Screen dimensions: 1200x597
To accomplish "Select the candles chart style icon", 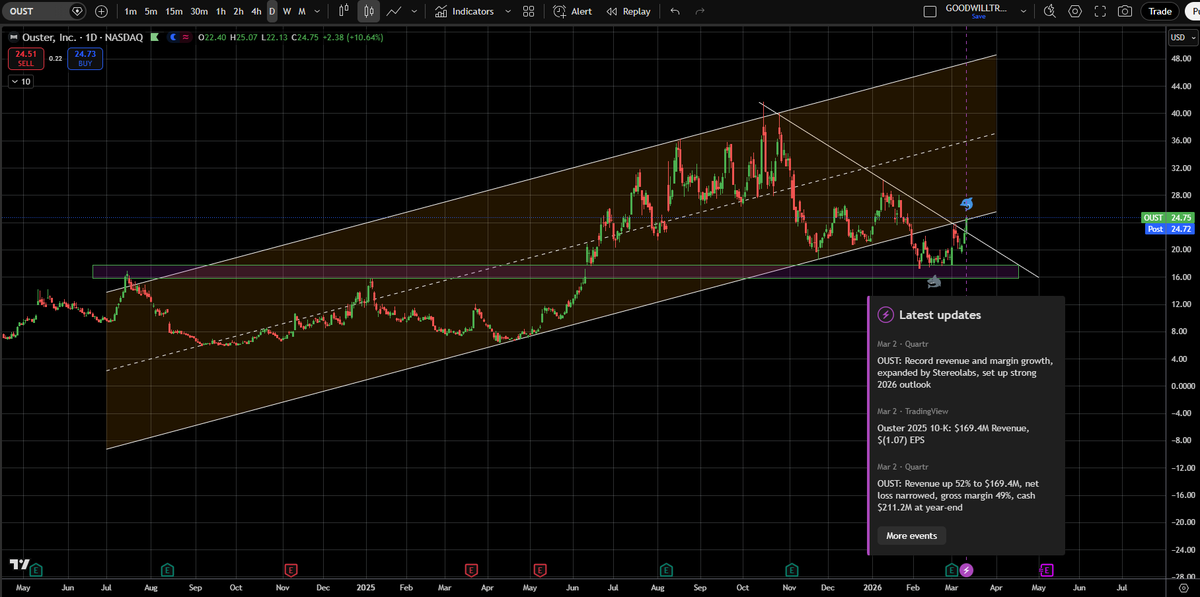I will (x=369, y=11).
